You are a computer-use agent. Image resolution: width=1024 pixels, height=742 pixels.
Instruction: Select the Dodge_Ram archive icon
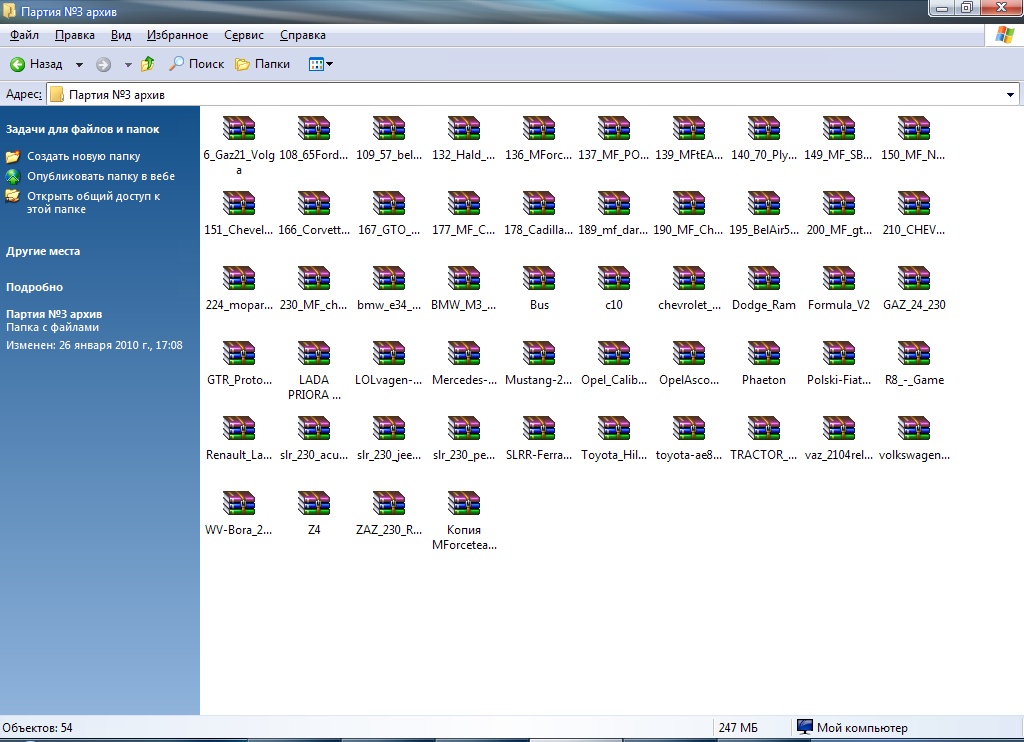[763, 278]
